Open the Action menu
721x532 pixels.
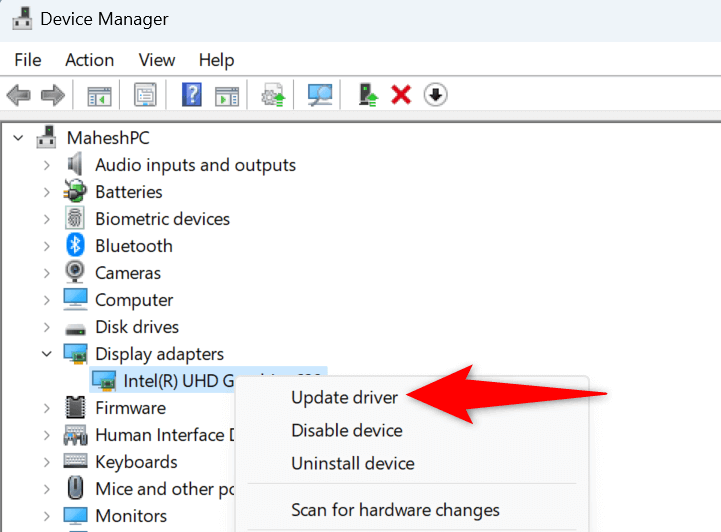tap(89, 60)
